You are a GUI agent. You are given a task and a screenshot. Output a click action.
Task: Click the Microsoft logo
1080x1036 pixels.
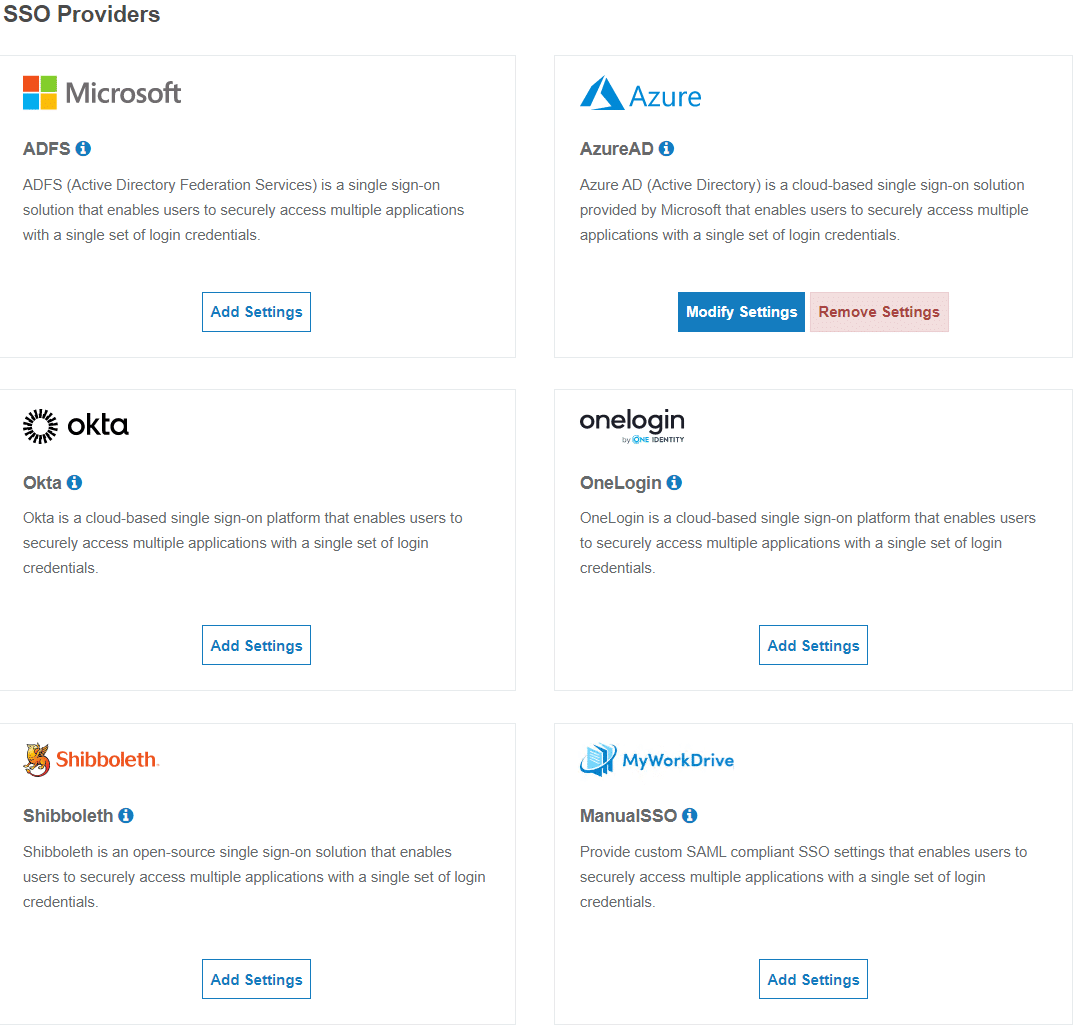102,93
